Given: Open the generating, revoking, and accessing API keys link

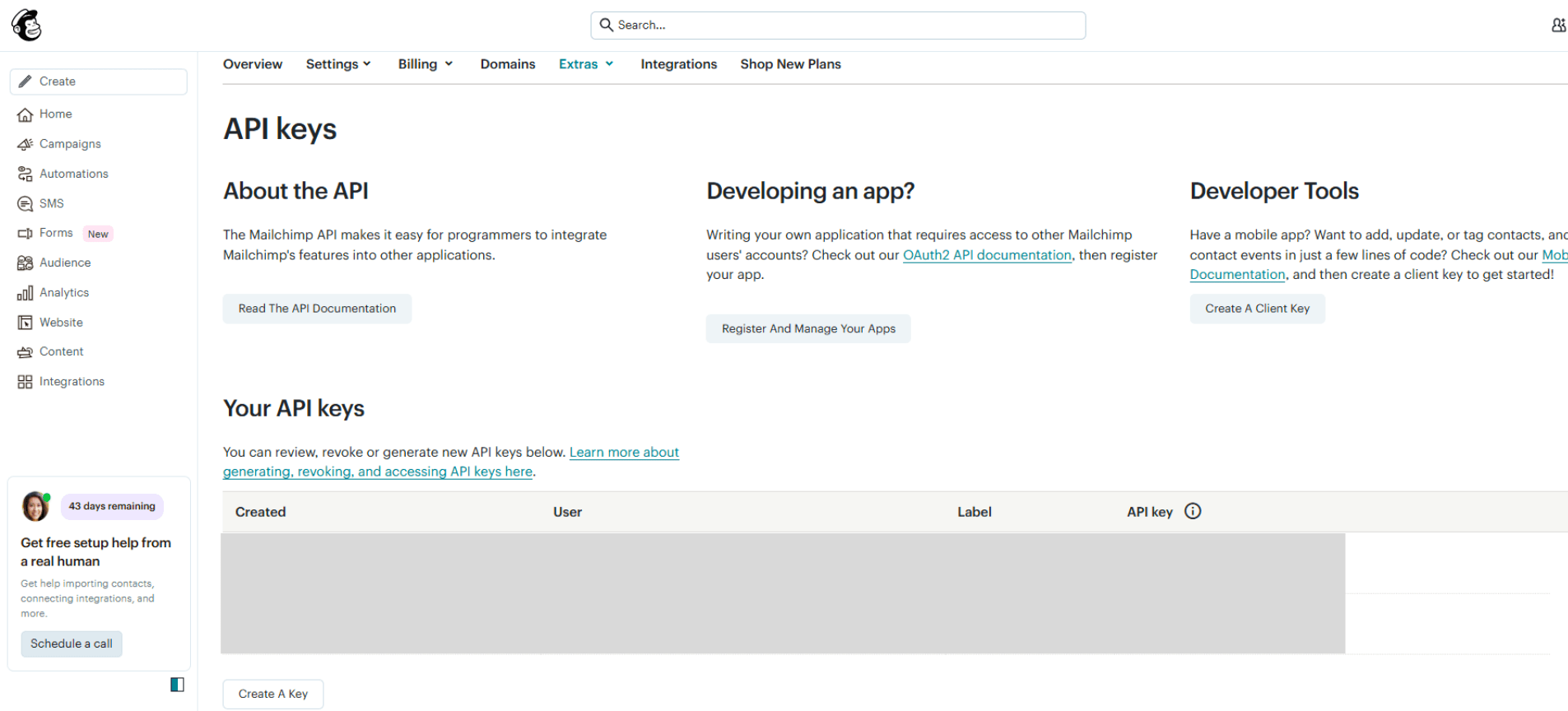Looking at the screenshot, I should click(378, 472).
